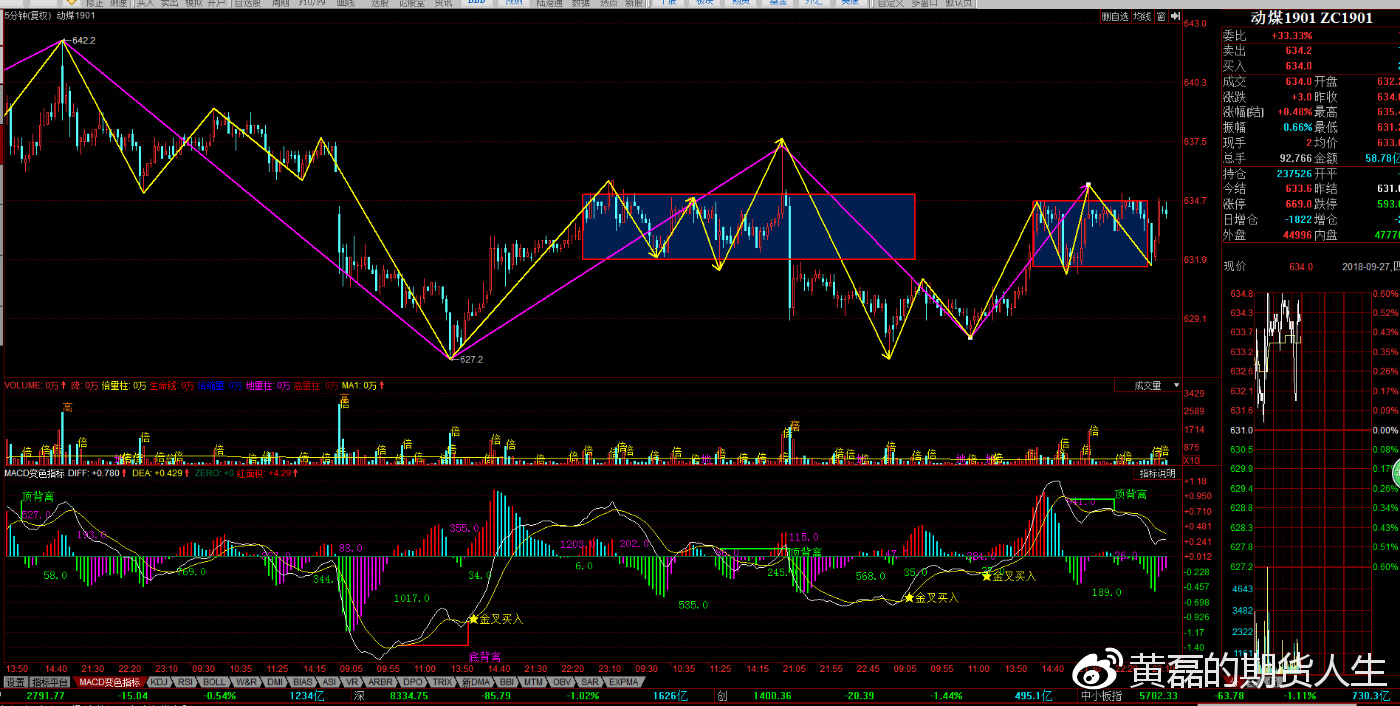
Task: Click the 5分钟(复权) chart period label
Action: tap(27, 16)
